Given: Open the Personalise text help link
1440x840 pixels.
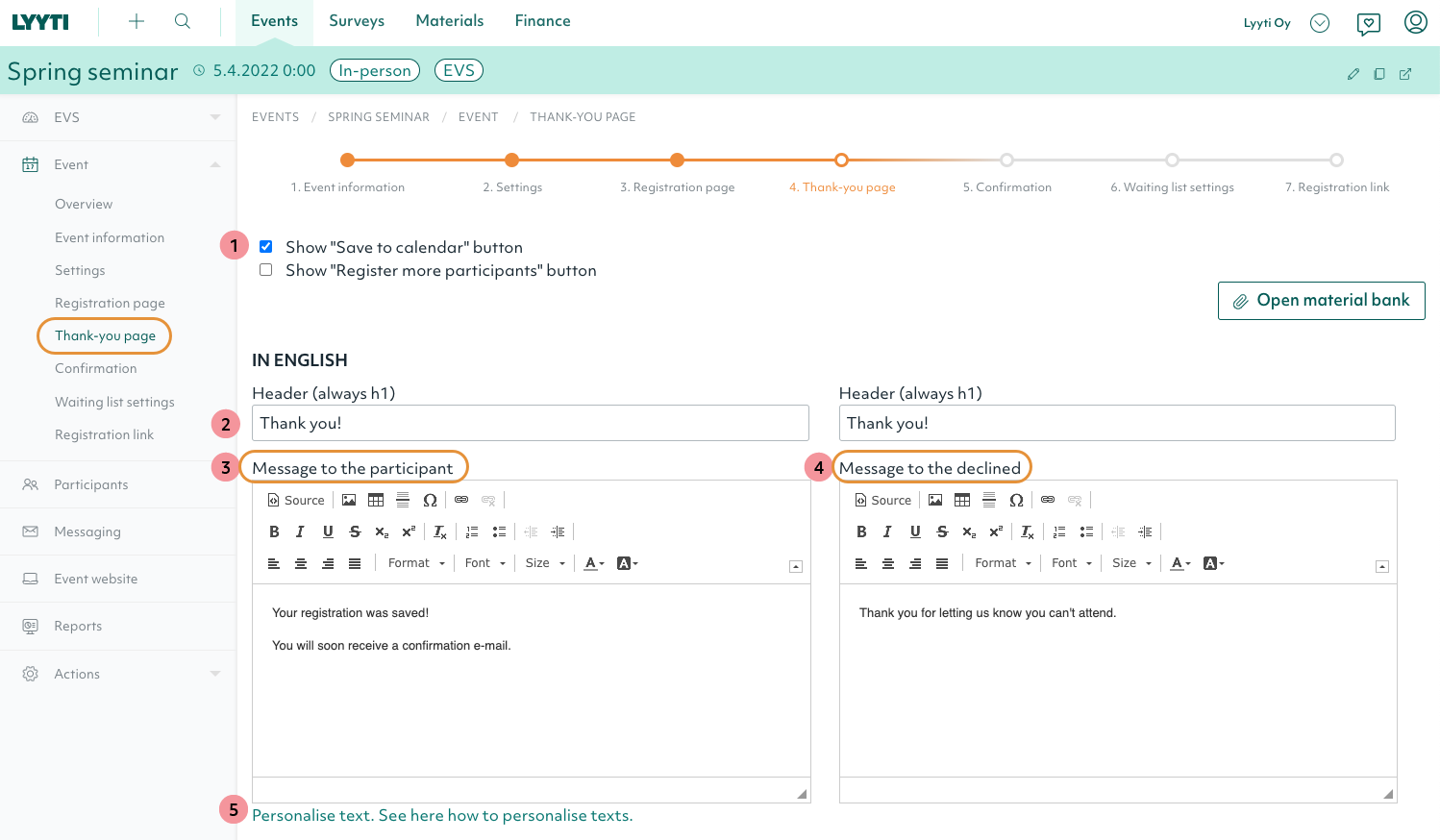Looking at the screenshot, I should [x=442, y=815].
